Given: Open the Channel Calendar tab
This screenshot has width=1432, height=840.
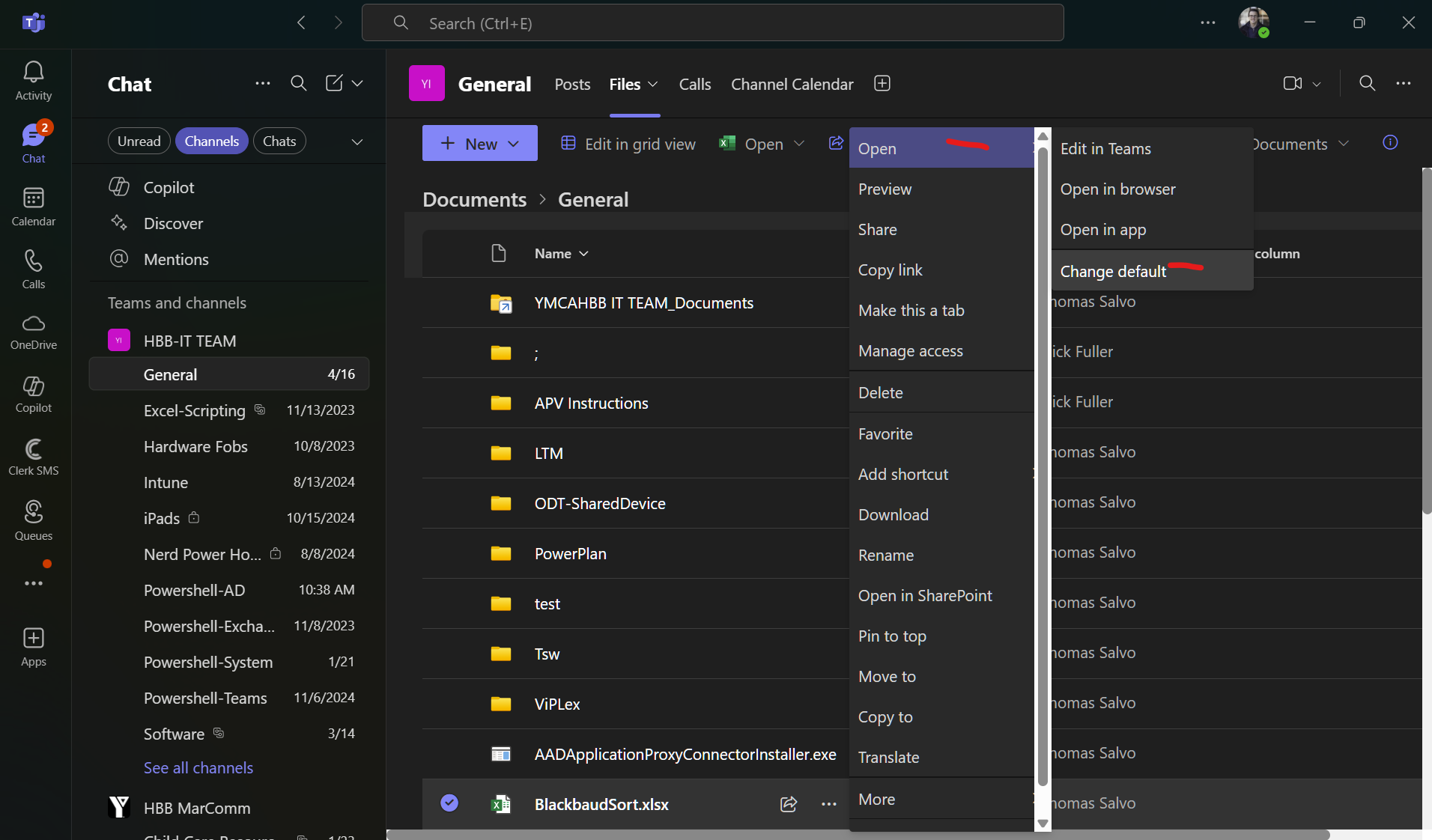Looking at the screenshot, I should tap(792, 85).
